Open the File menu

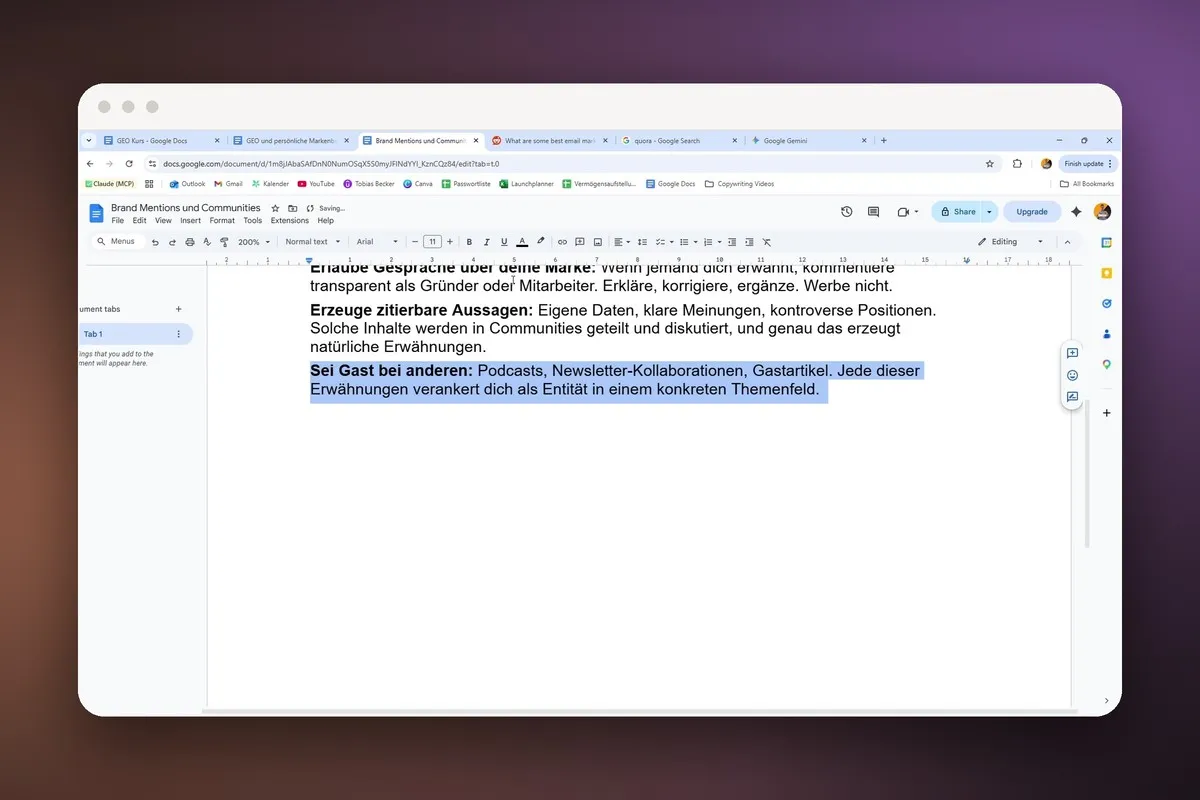coord(118,221)
